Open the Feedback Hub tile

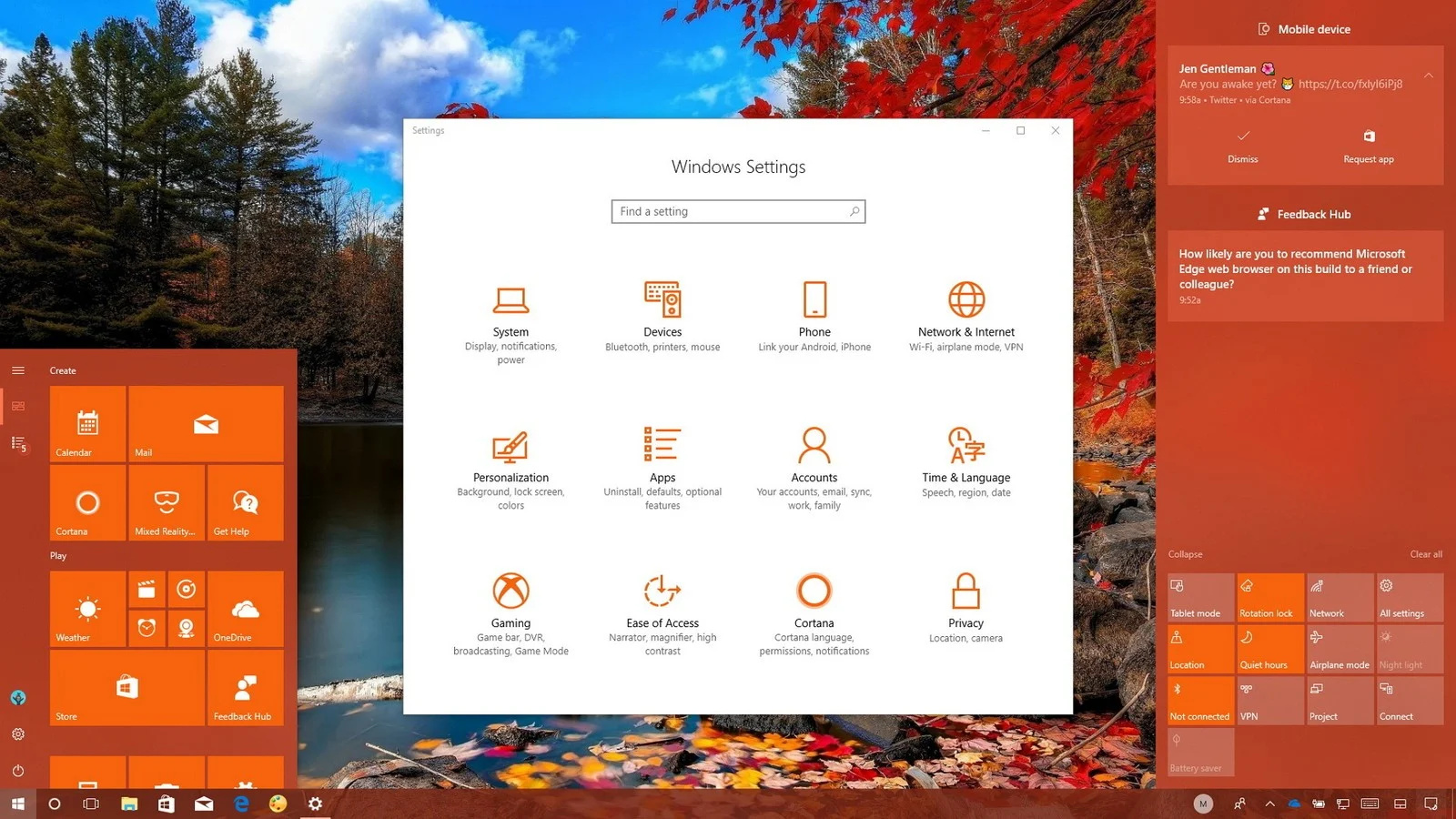tap(245, 689)
